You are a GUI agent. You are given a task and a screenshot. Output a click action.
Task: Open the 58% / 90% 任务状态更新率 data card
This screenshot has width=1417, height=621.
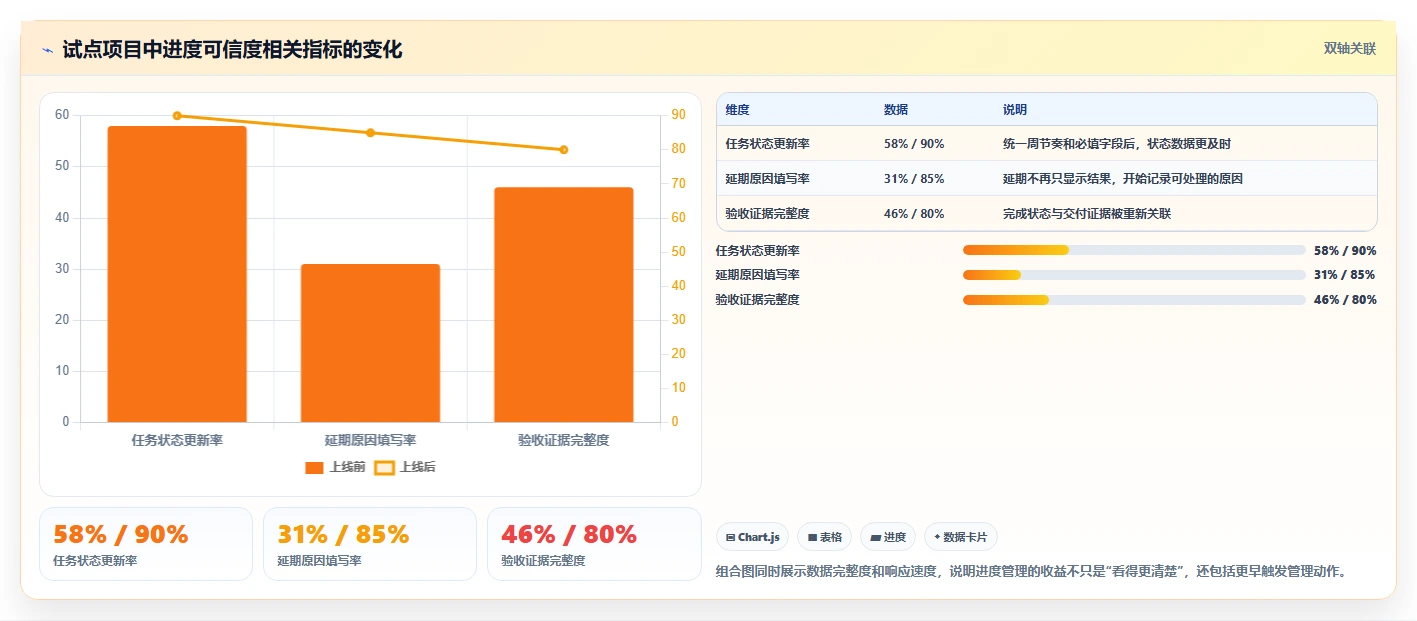146,544
